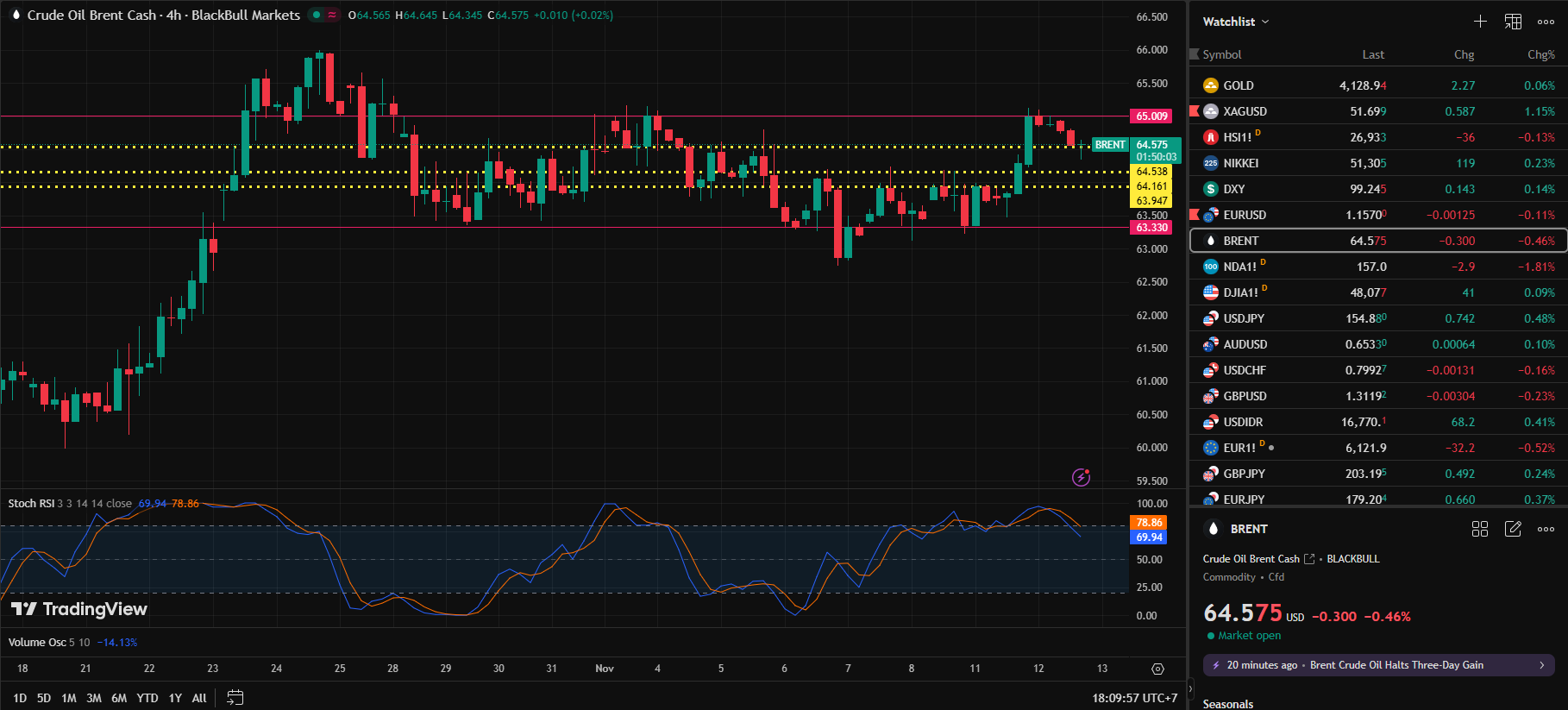Toggle the green market status indicator
The height and width of the screenshot is (710, 1568).
click(317, 15)
